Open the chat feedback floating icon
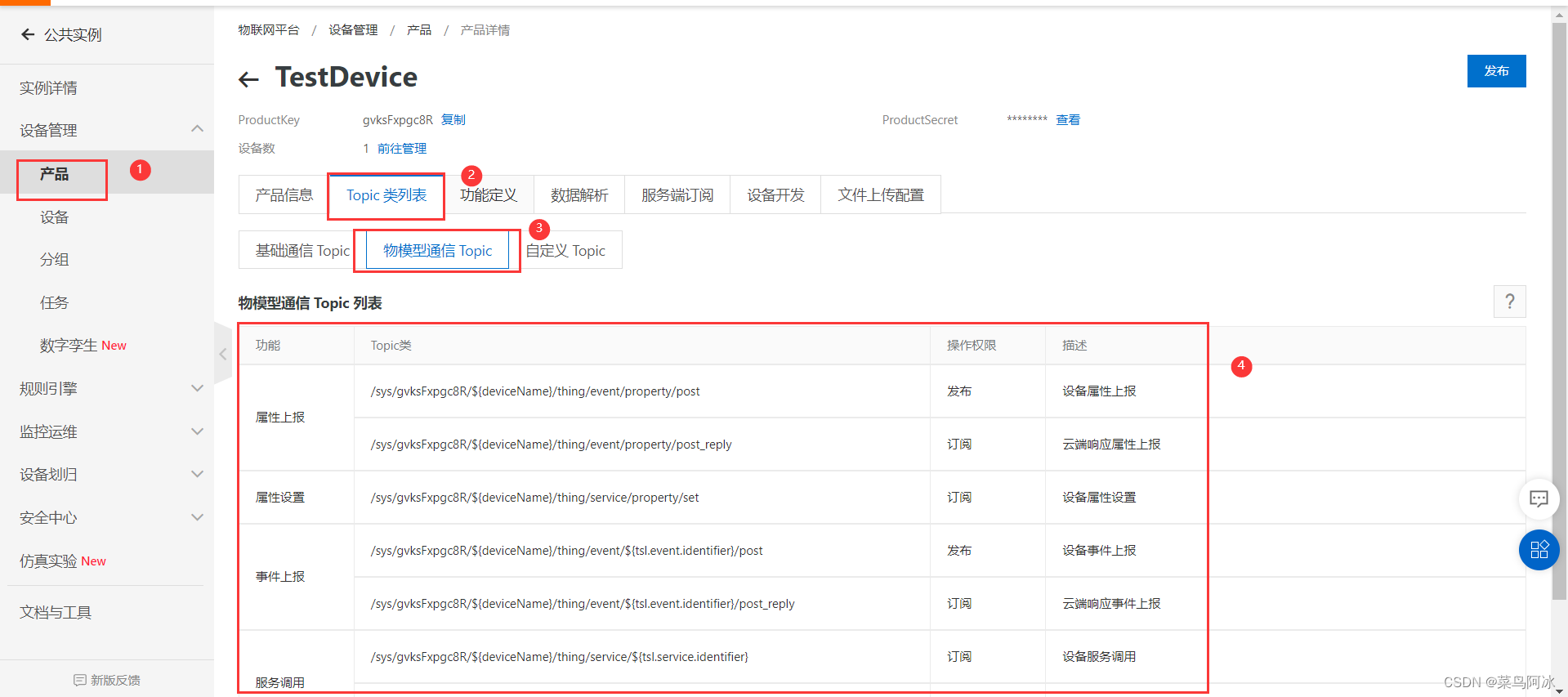Viewport: 1568px width, 697px height. pyautogui.click(x=1539, y=498)
